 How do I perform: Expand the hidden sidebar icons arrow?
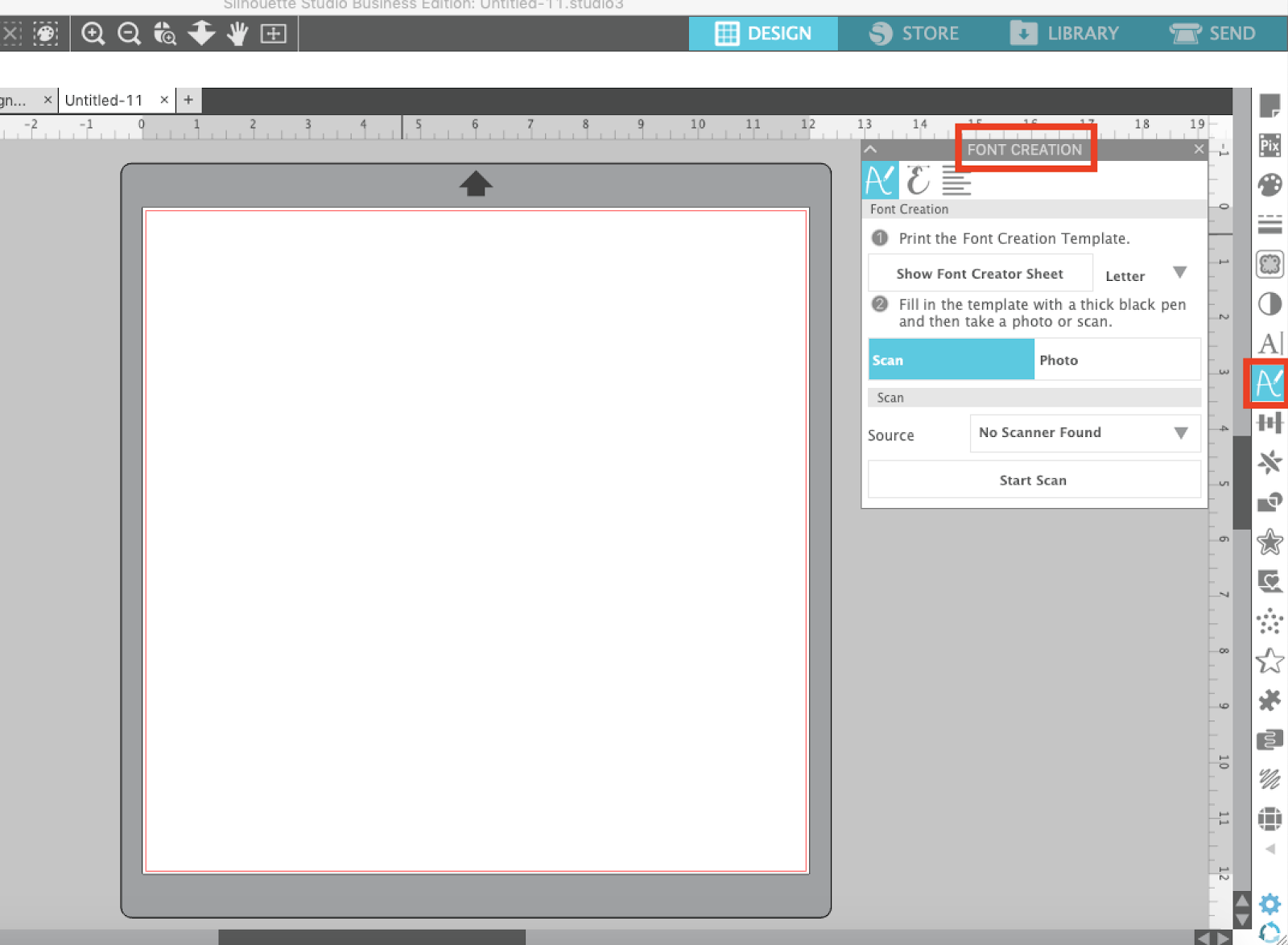coord(1270,849)
